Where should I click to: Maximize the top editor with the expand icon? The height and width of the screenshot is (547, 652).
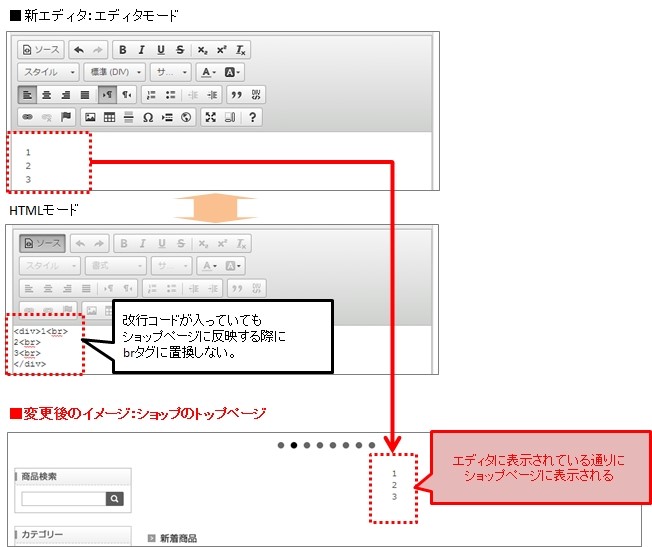point(210,117)
